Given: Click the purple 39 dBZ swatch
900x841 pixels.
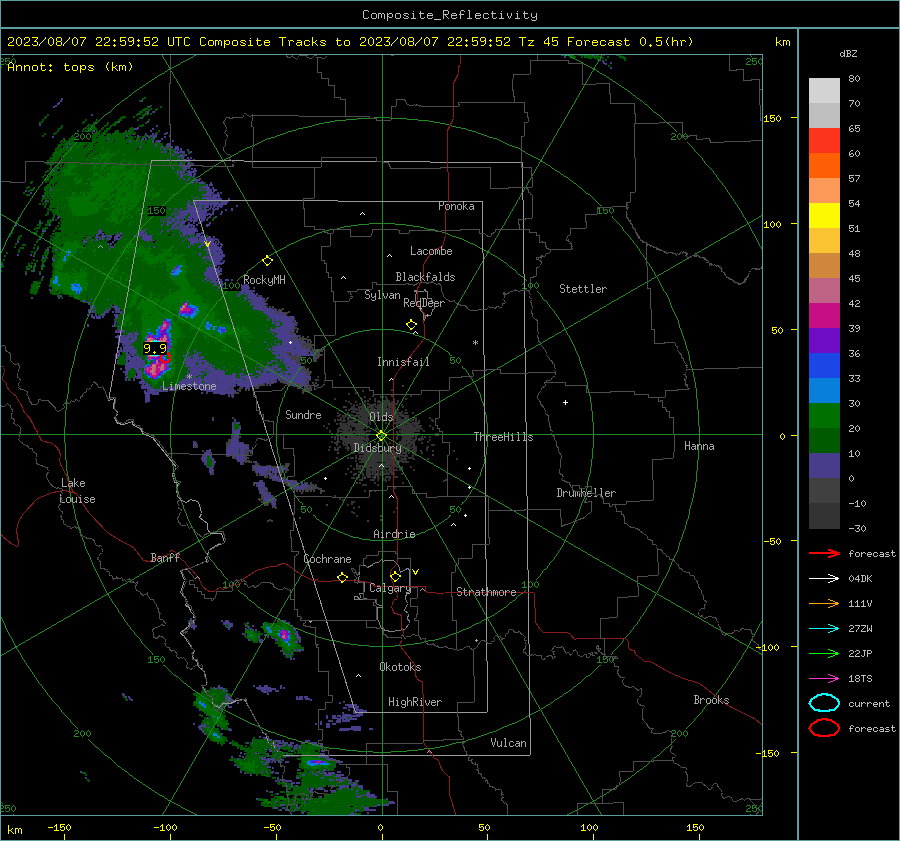Looking at the screenshot, I should tap(824, 340).
